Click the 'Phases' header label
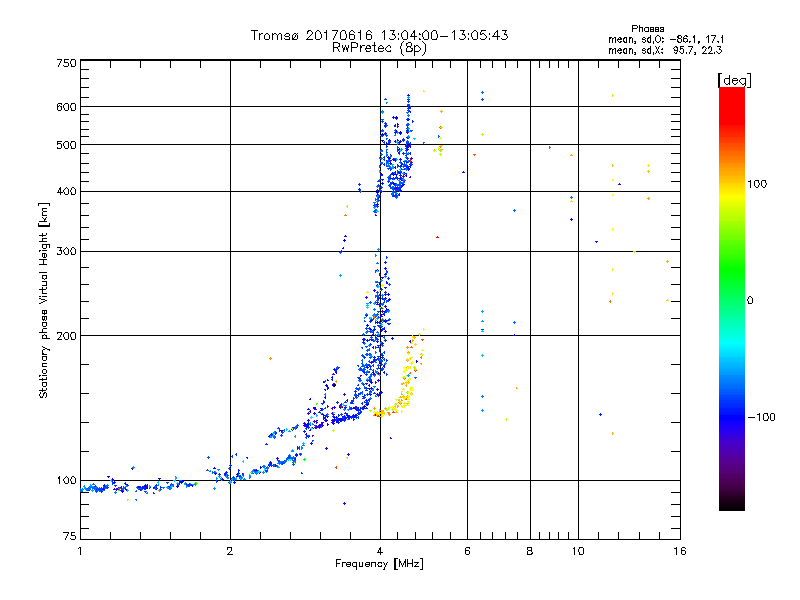 tap(647, 29)
